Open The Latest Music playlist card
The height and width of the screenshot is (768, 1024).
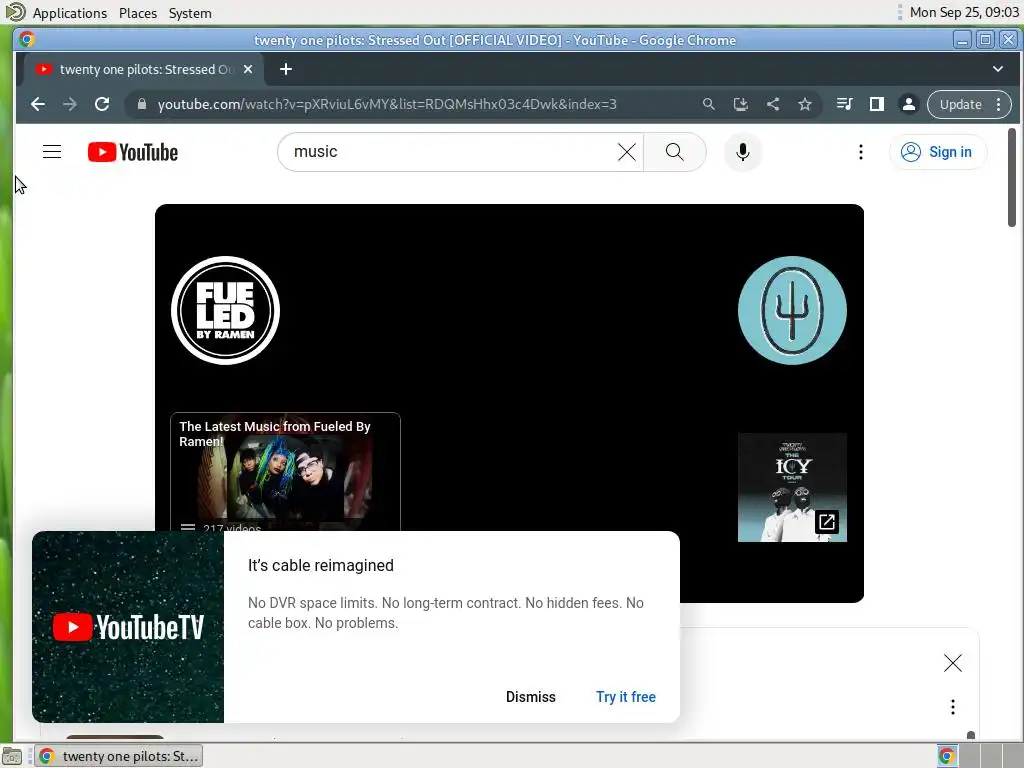click(x=285, y=473)
